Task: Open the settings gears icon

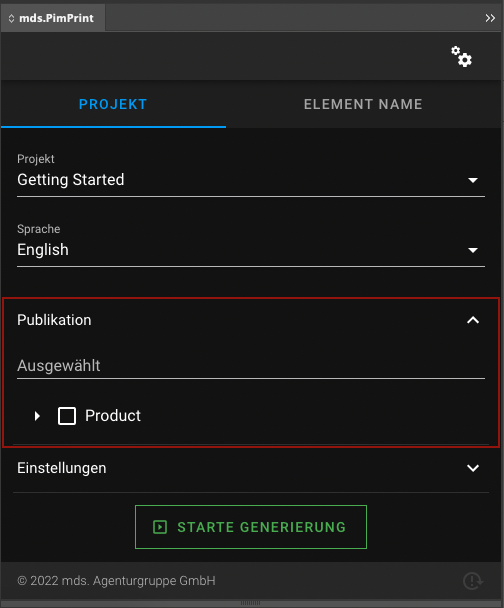Action: pos(461,57)
